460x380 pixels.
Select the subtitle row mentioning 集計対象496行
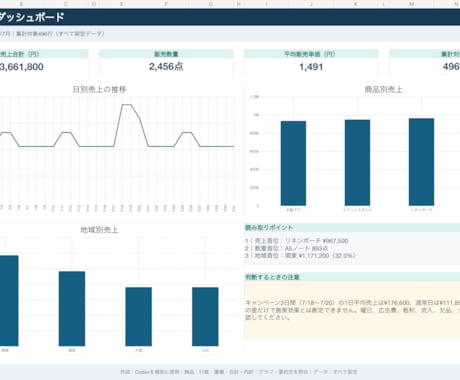pos(230,34)
